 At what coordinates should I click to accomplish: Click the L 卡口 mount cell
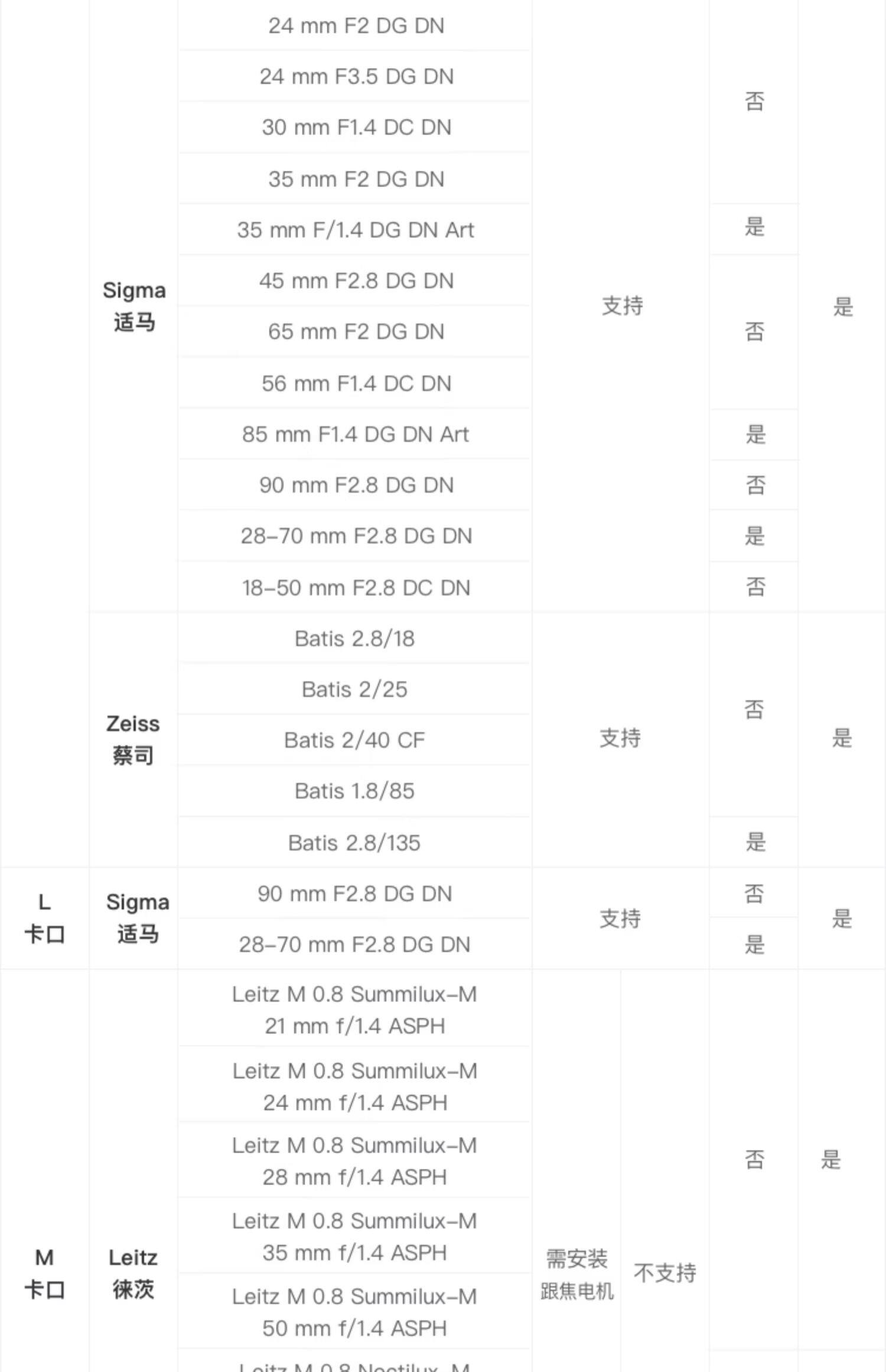coord(44,918)
